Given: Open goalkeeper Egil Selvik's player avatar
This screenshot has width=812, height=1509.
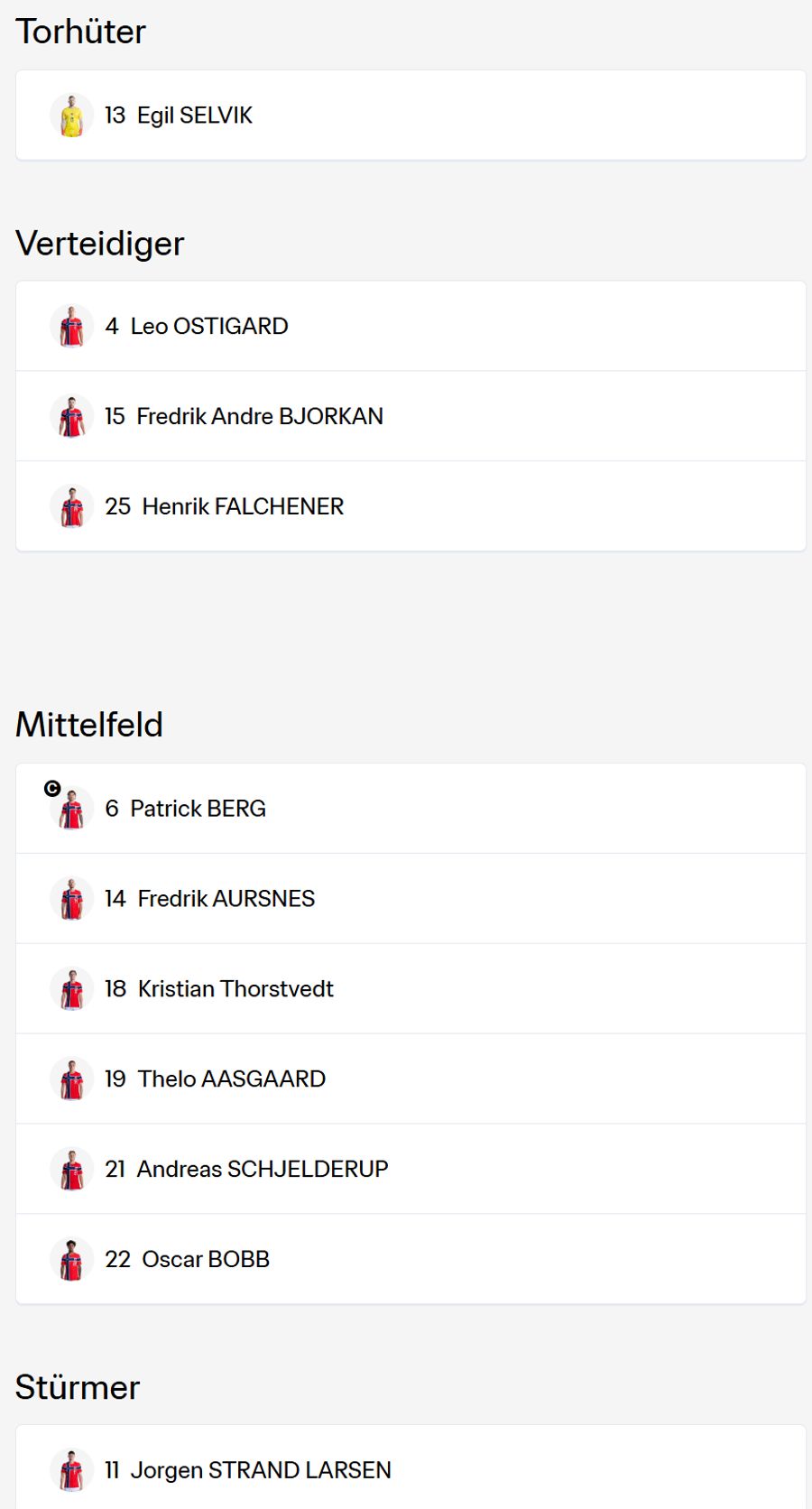Looking at the screenshot, I should coord(72,116).
